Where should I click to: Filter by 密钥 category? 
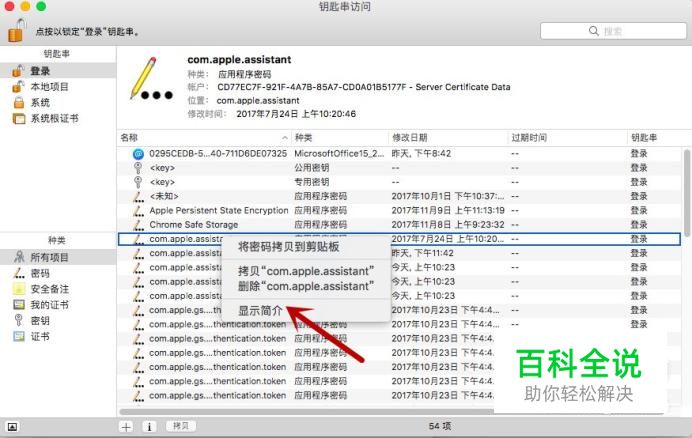pos(58,321)
